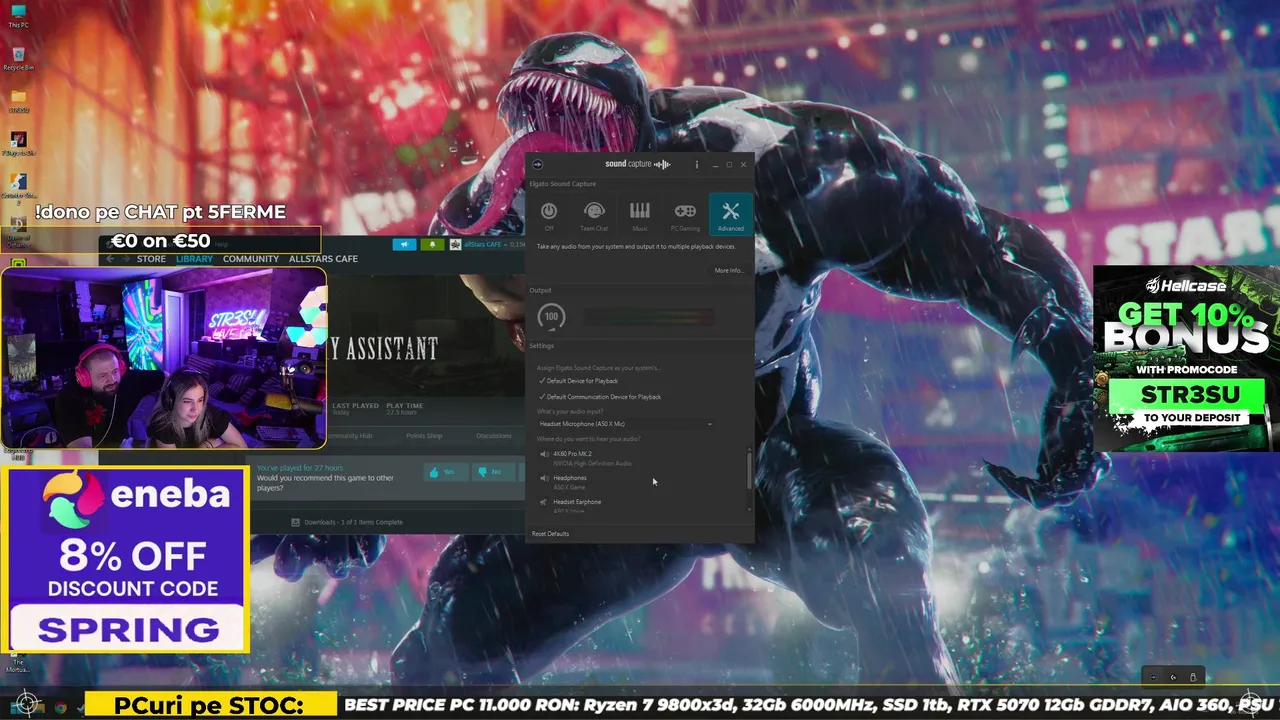This screenshot has width=1280, height=720.
Task: Click the Hellcase 10% bonus banner
Action: (1186, 358)
